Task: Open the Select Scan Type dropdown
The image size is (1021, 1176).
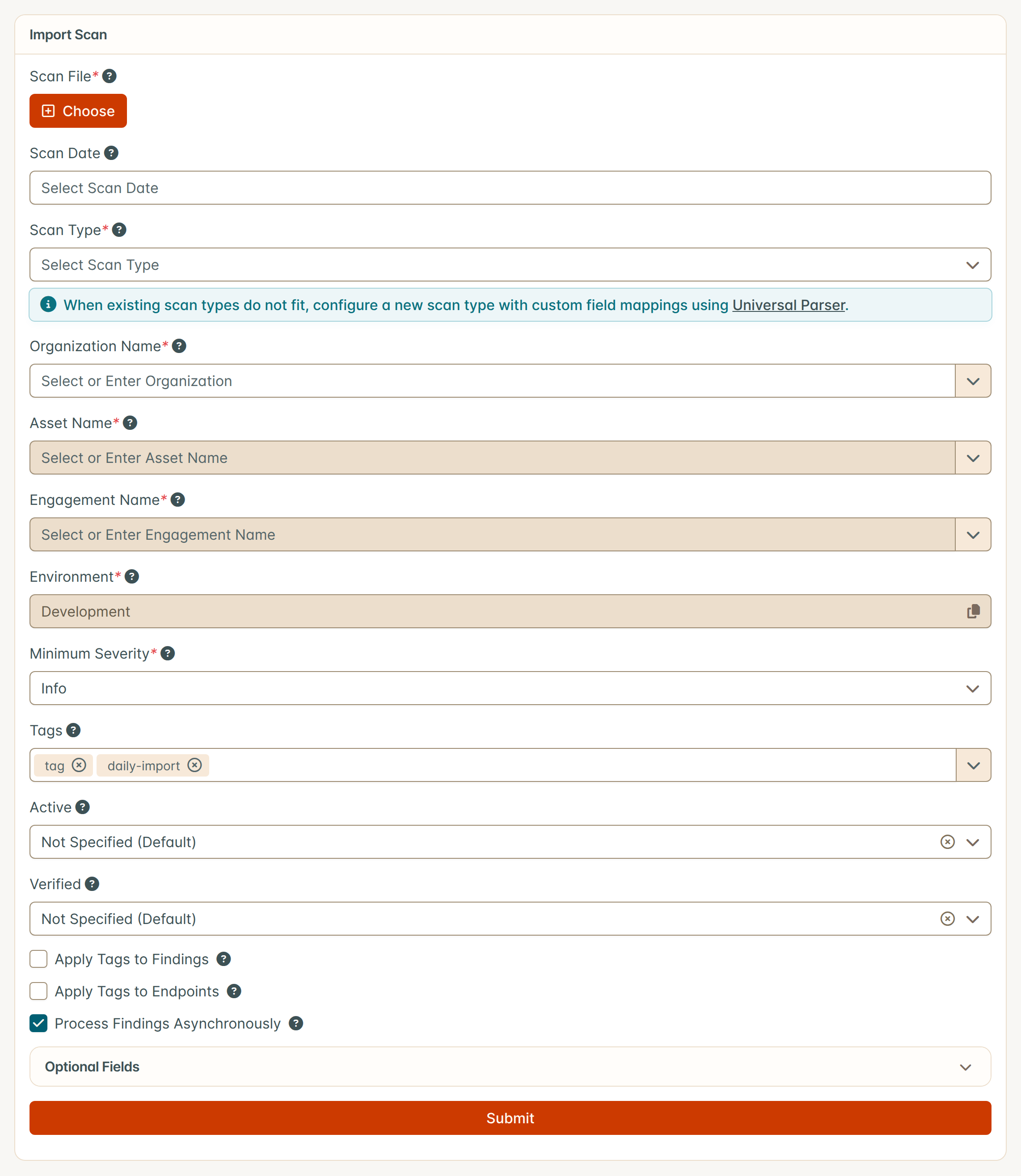Action: 510,264
